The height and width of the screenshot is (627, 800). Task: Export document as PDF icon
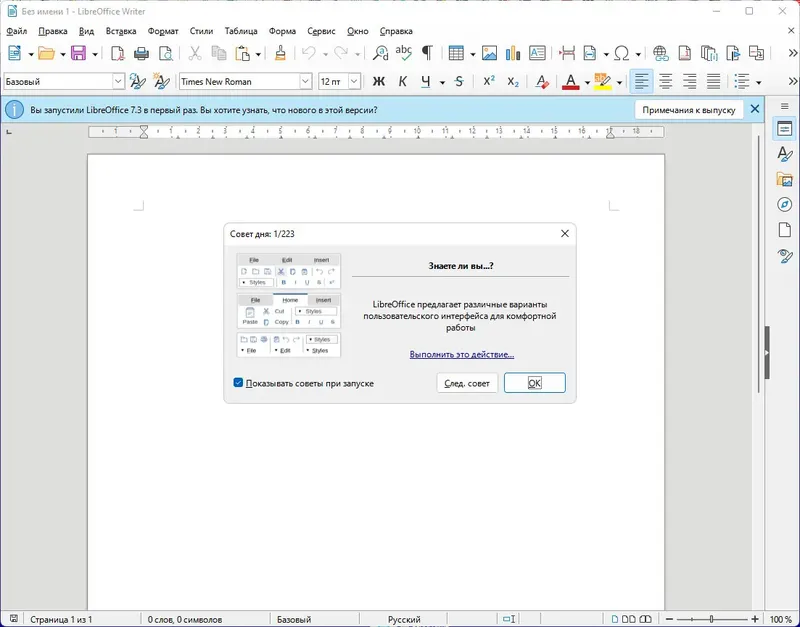point(118,53)
